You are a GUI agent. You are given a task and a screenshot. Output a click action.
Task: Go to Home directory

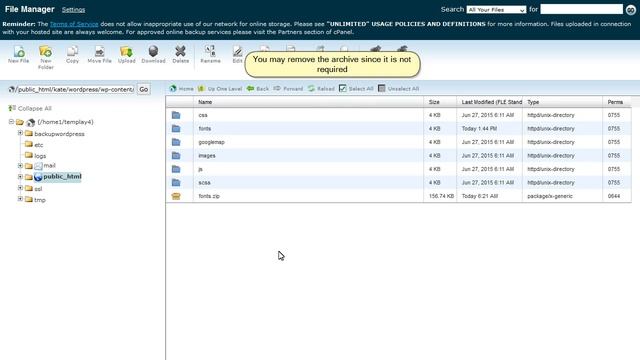click(x=181, y=89)
